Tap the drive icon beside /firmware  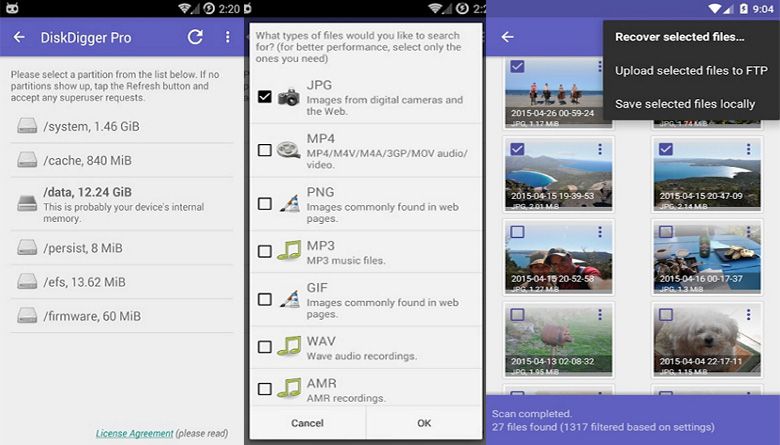[27, 315]
